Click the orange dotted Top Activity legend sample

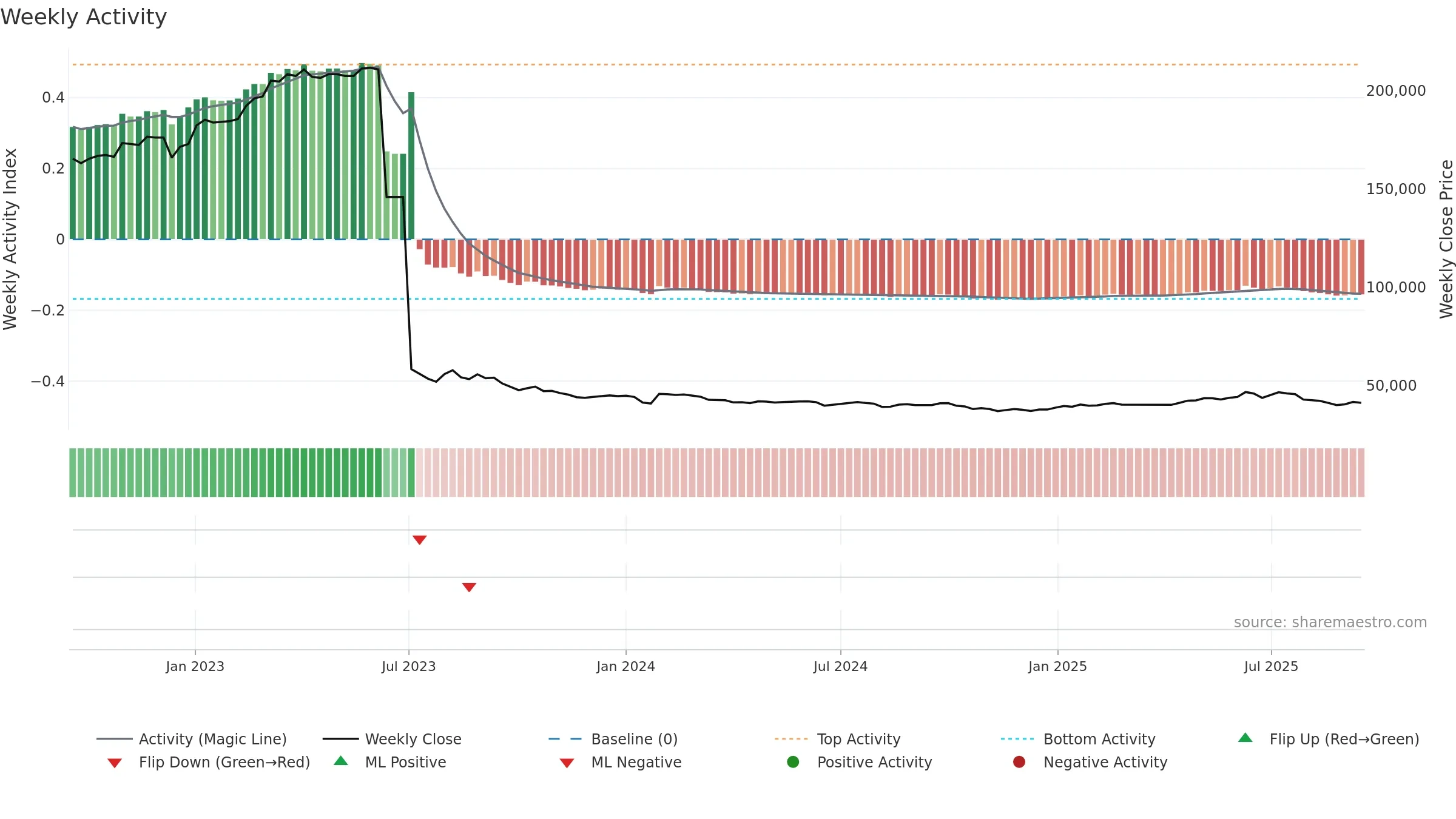(x=792, y=739)
